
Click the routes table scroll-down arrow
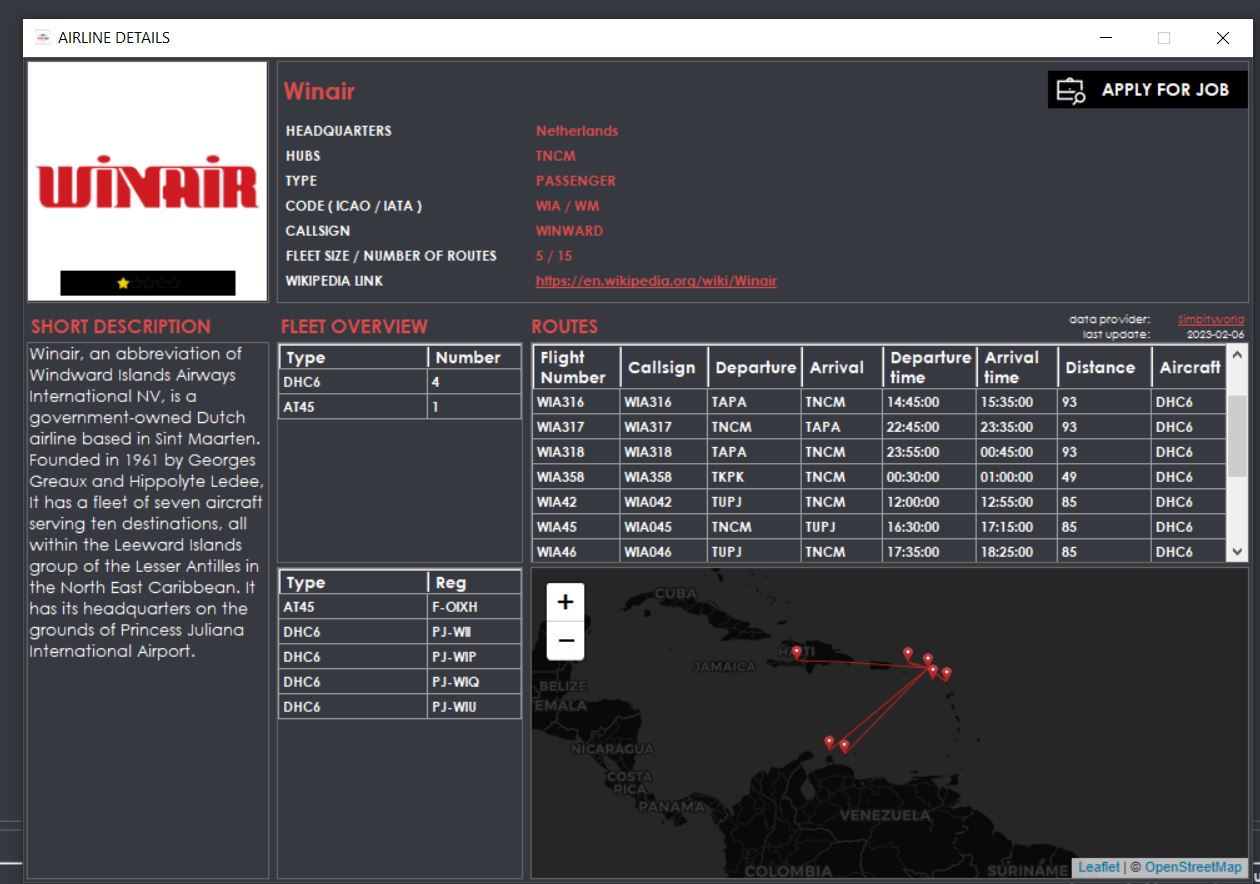(1238, 551)
